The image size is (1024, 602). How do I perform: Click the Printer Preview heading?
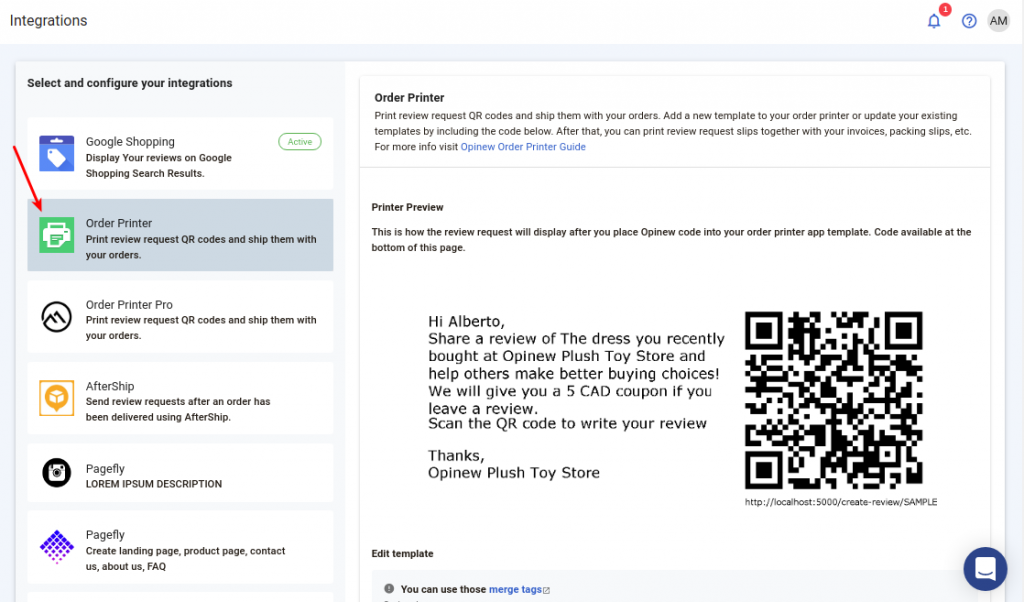408,207
